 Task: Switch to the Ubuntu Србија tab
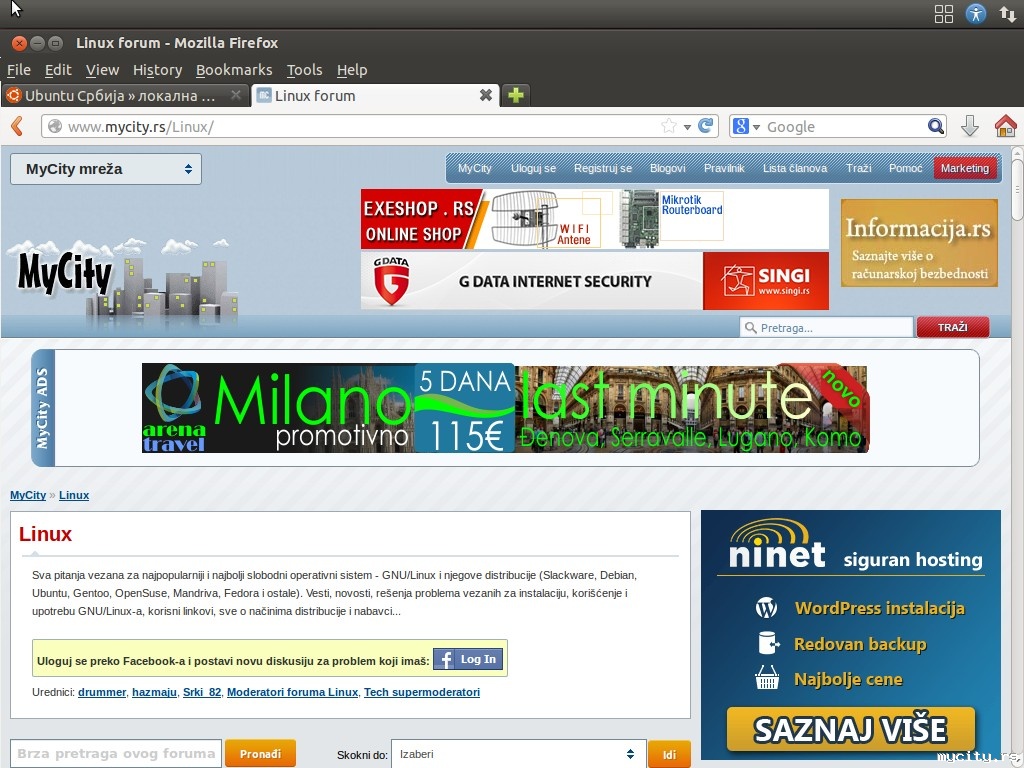tap(124, 95)
